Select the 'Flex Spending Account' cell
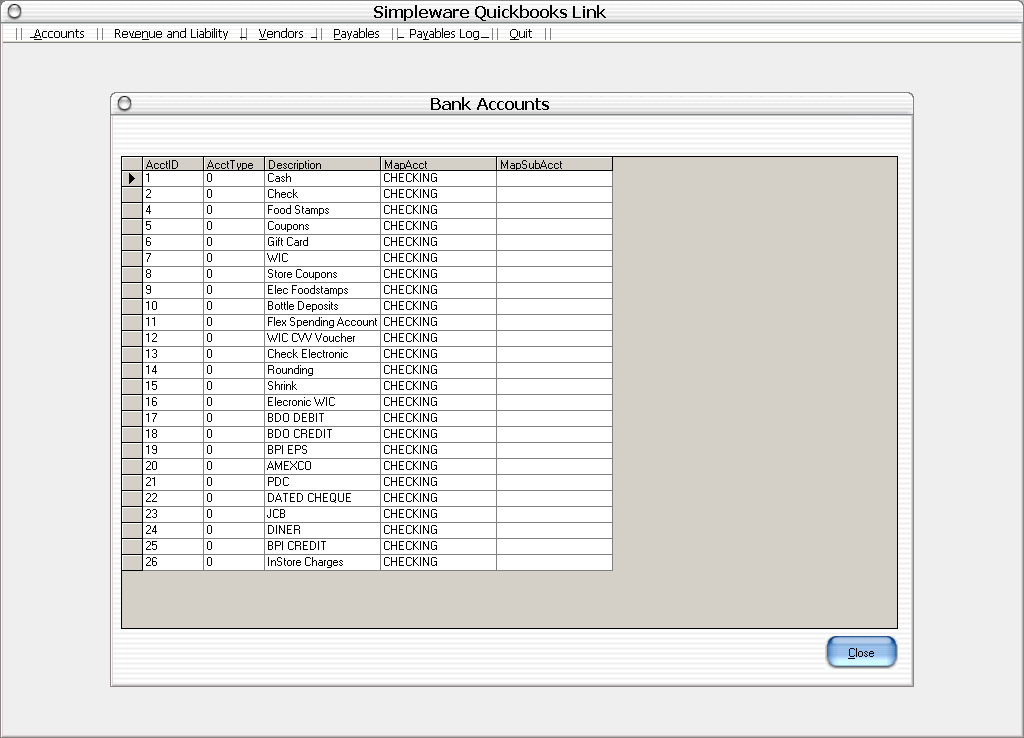 [323, 323]
